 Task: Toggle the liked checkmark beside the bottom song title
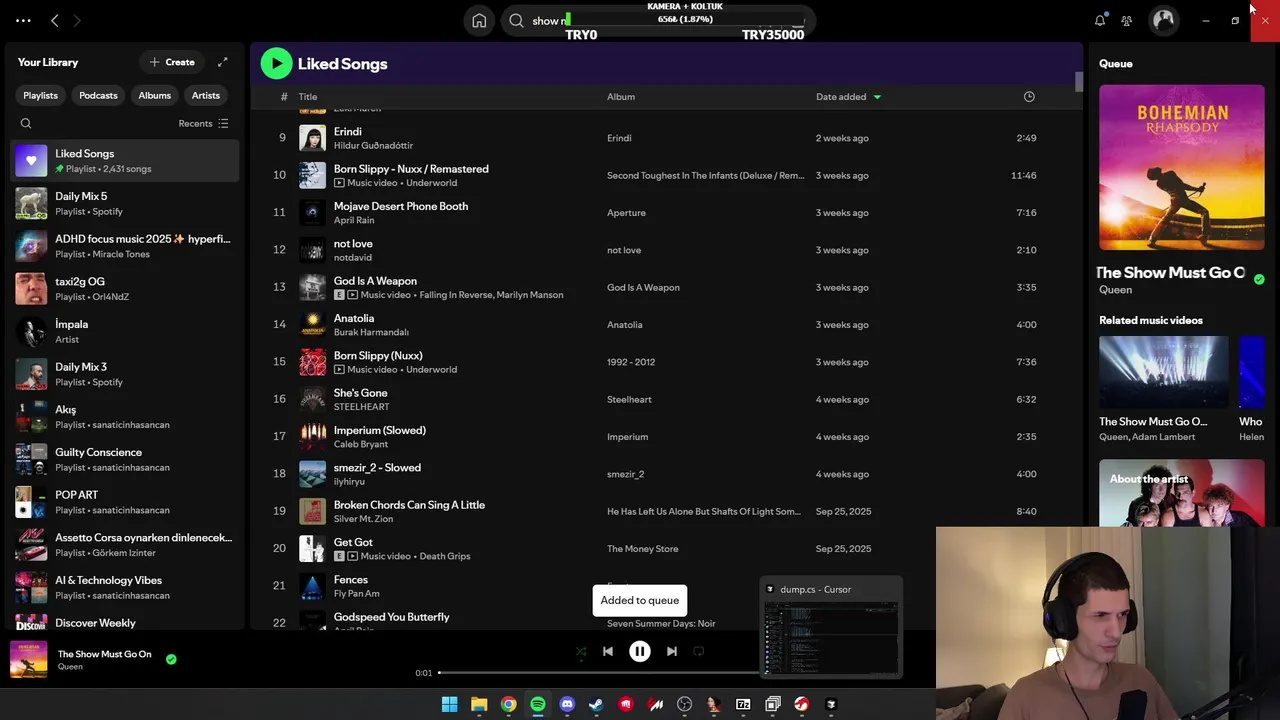171,659
